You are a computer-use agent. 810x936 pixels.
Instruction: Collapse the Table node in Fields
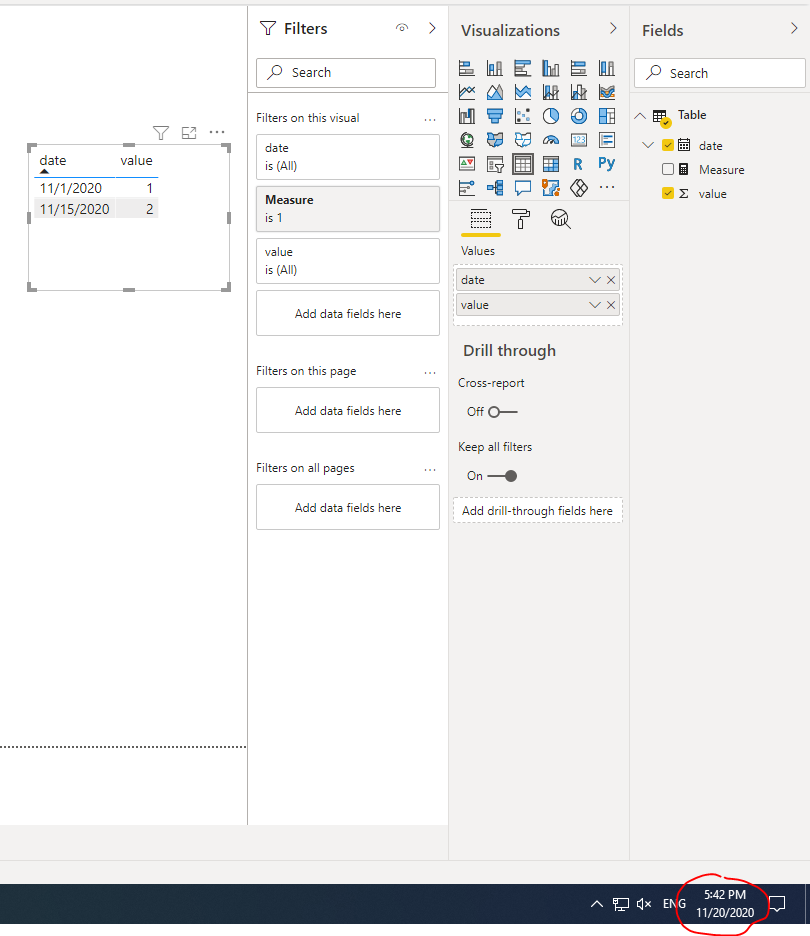(x=640, y=115)
